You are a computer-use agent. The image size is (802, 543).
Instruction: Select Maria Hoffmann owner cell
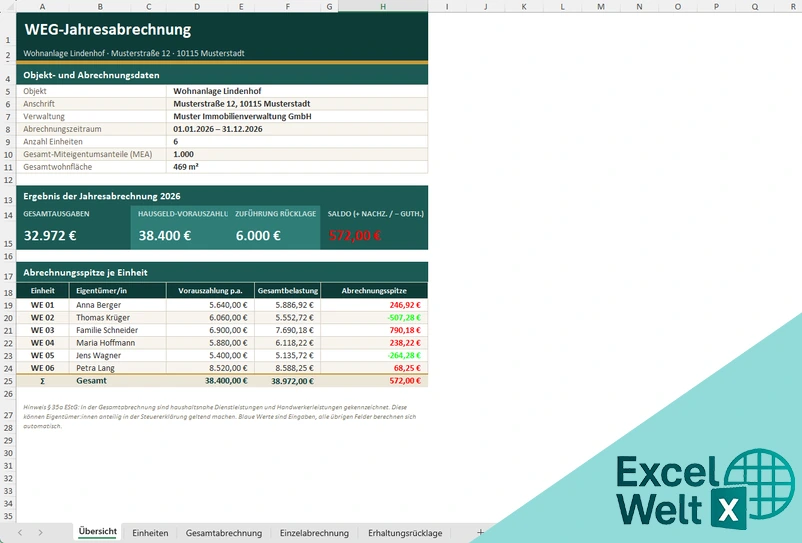(118, 343)
